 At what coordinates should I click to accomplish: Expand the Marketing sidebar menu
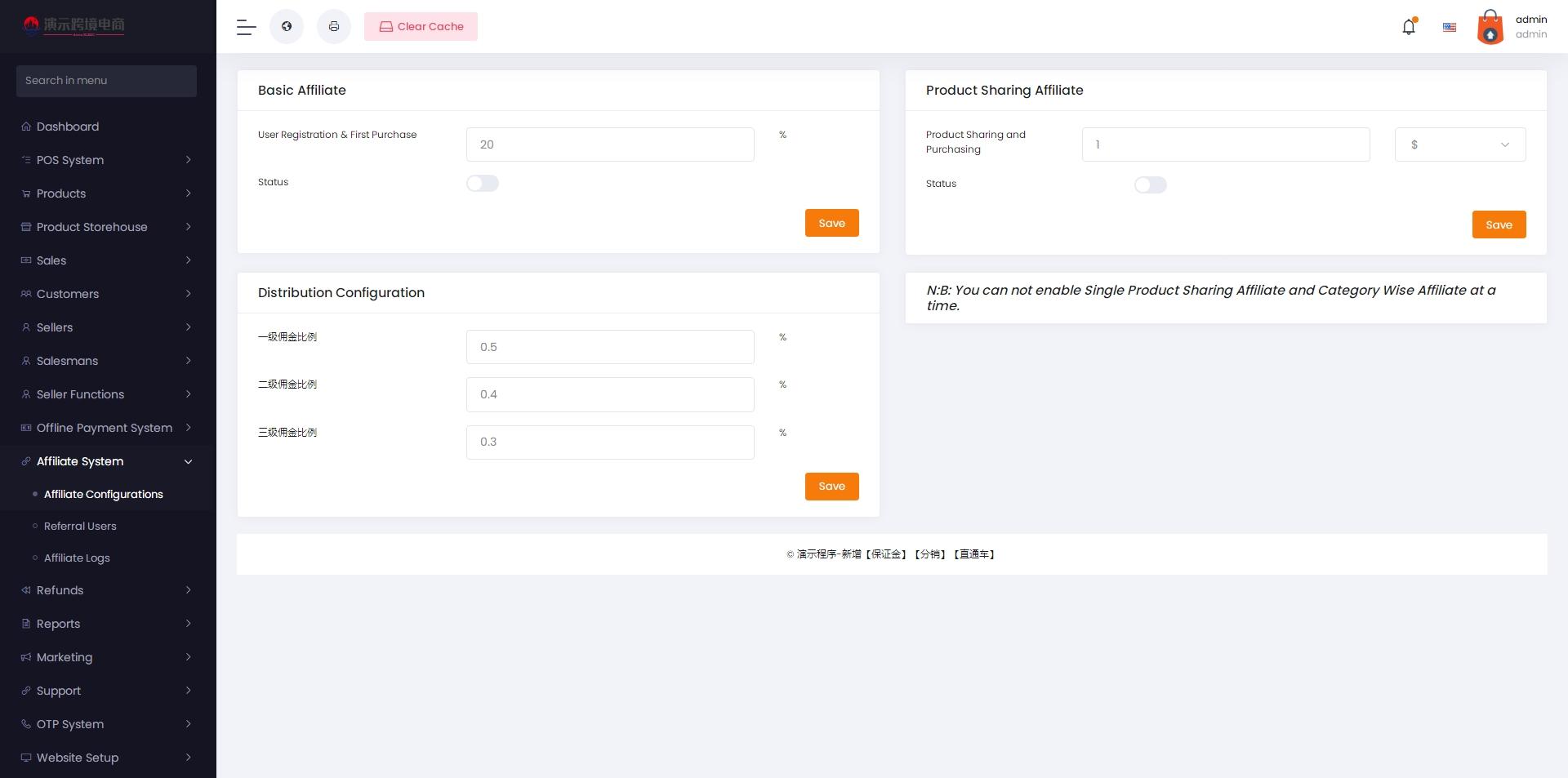coord(108,657)
